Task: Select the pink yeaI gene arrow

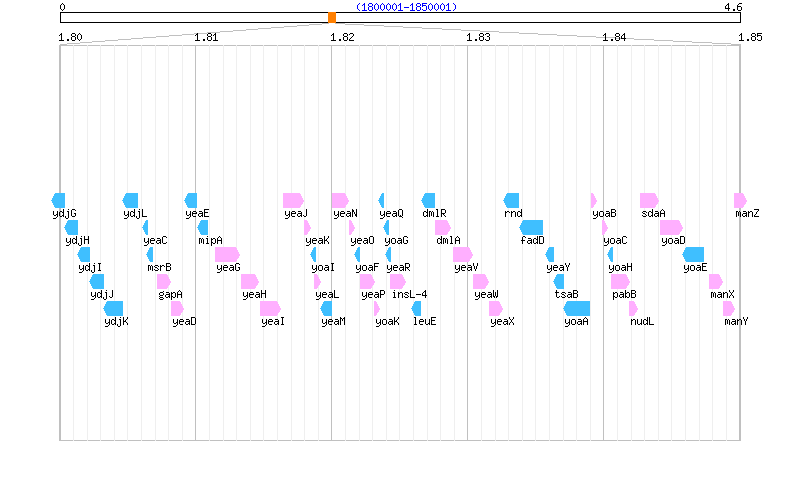Action: pyautogui.click(x=270, y=308)
